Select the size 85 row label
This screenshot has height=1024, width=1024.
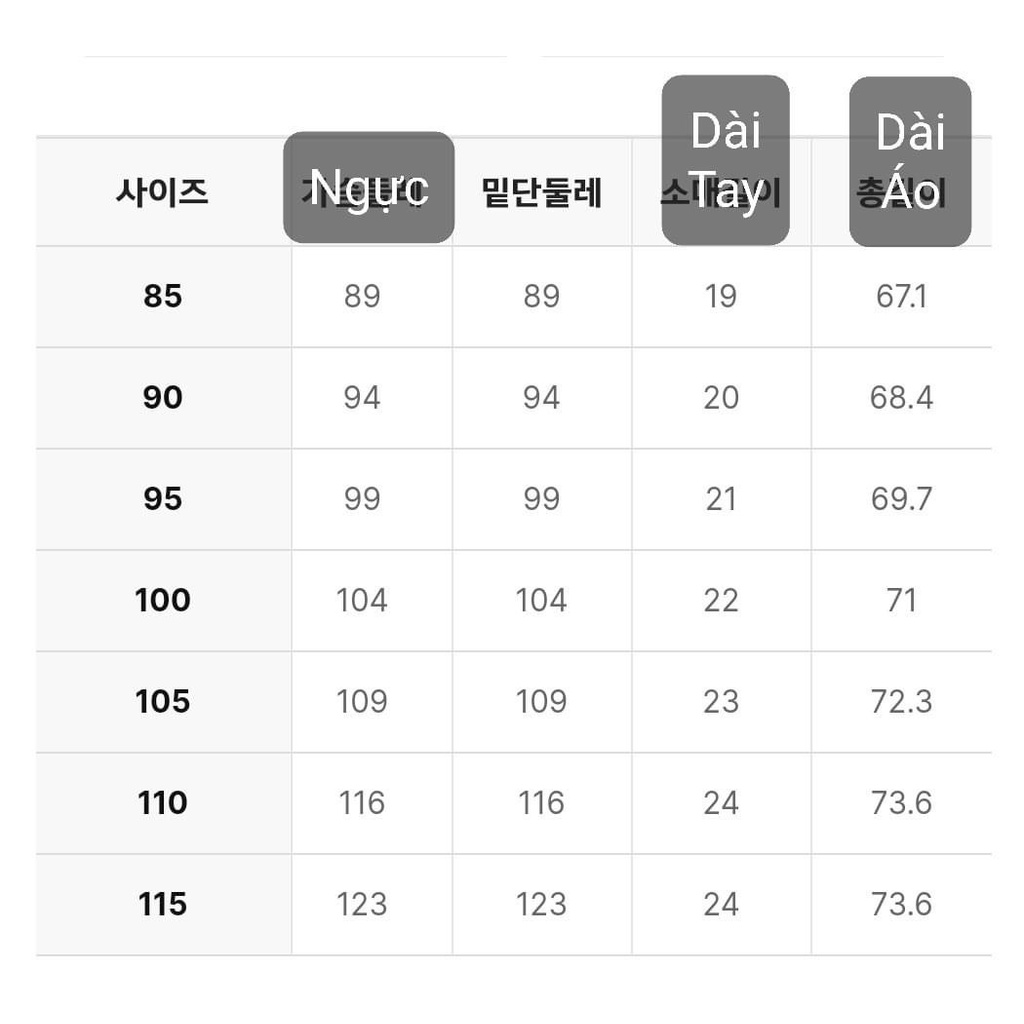point(163,296)
